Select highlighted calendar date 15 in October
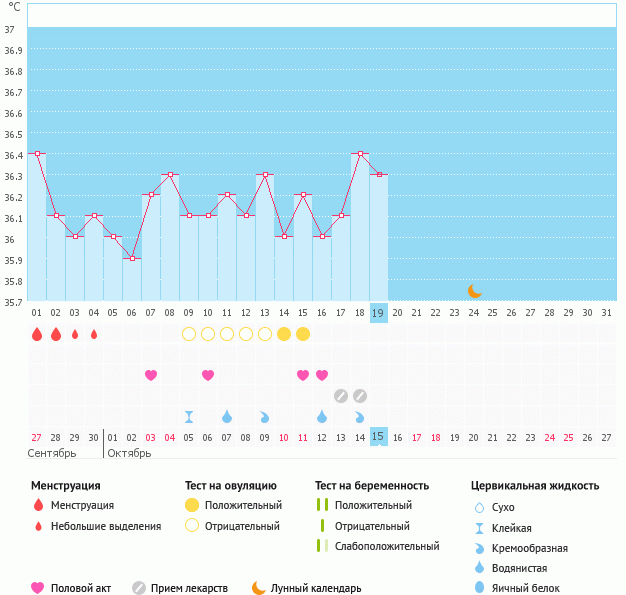The height and width of the screenshot is (595, 626). click(x=379, y=437)
